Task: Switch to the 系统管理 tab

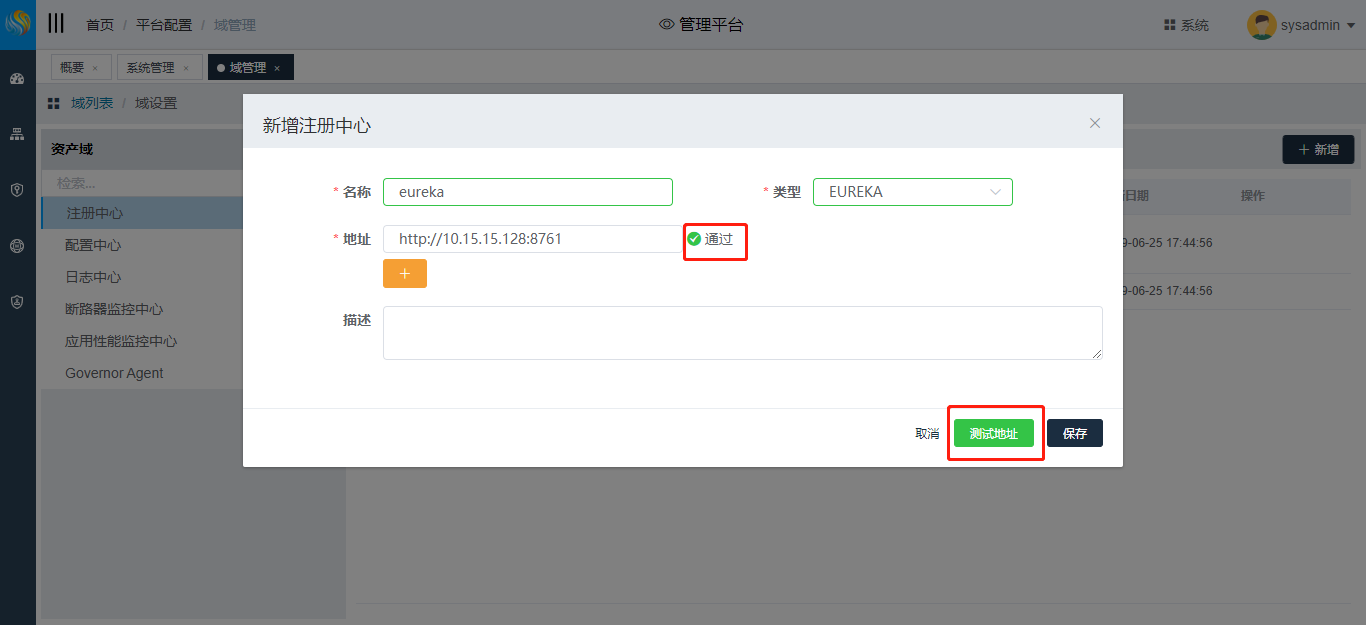Action: click(x=150, y=68)
